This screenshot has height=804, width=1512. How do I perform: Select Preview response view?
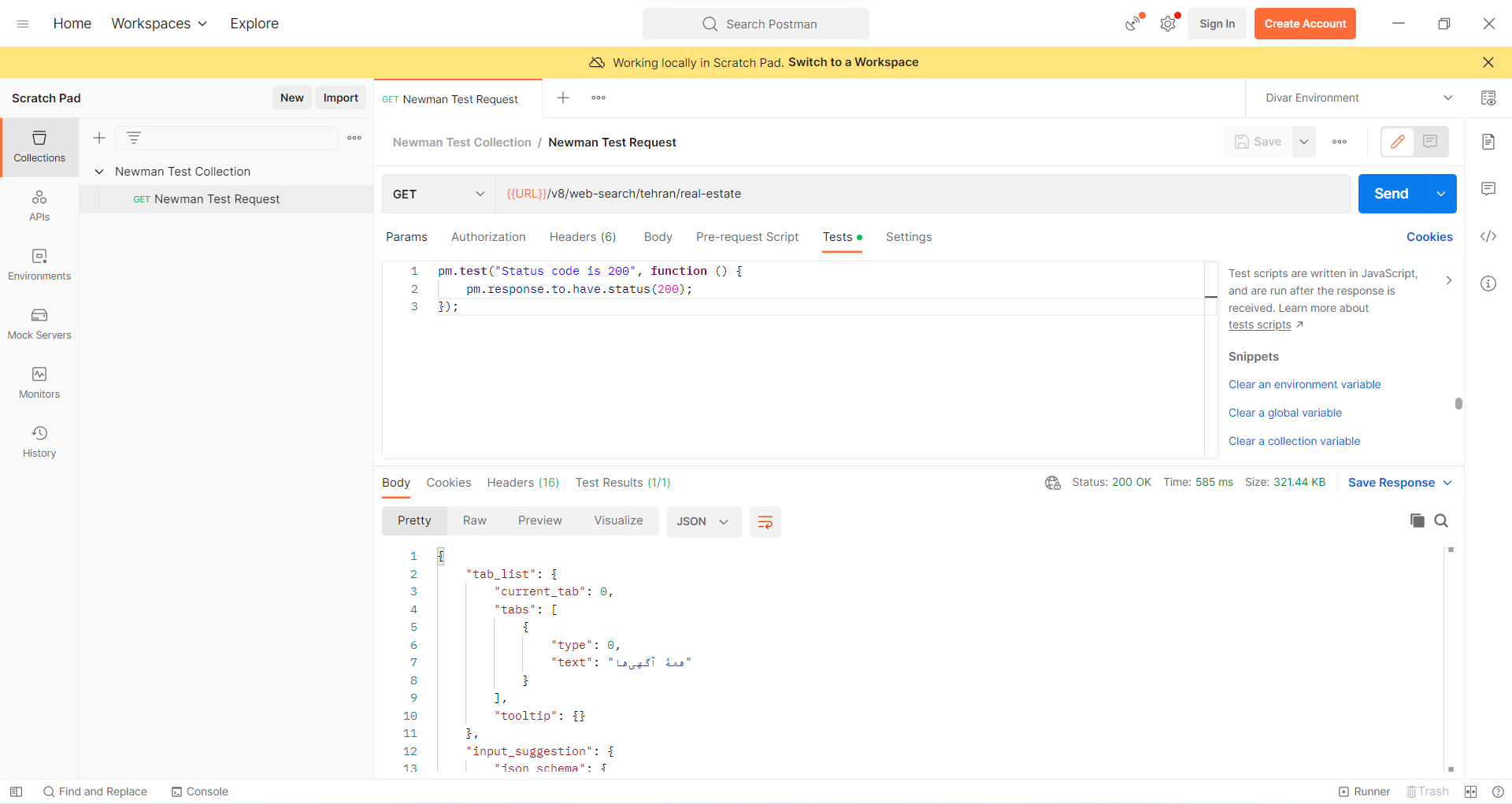pos(540,521)
